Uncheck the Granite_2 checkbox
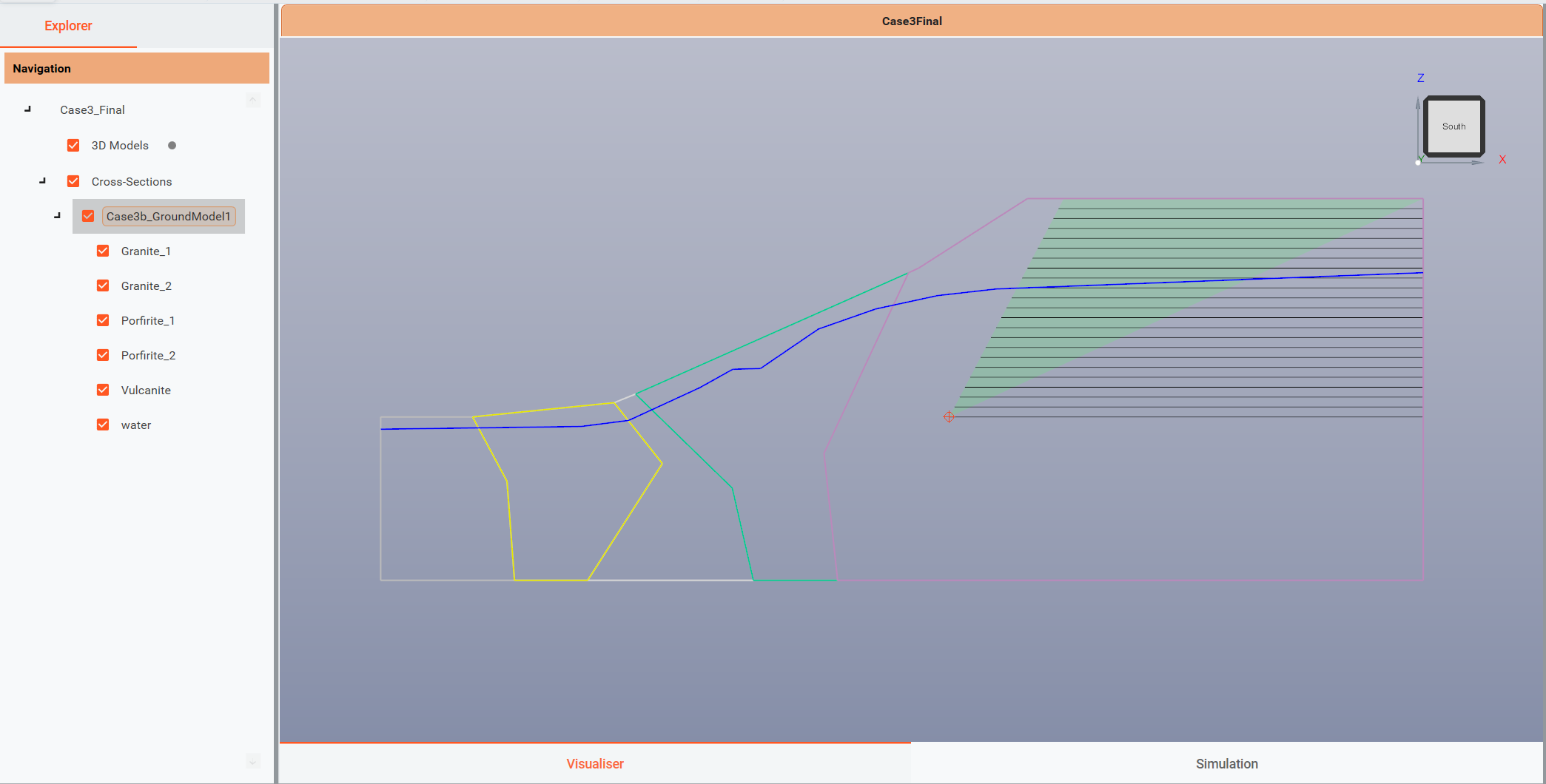The image size is (1546, 784). click(x=103, y=285)
